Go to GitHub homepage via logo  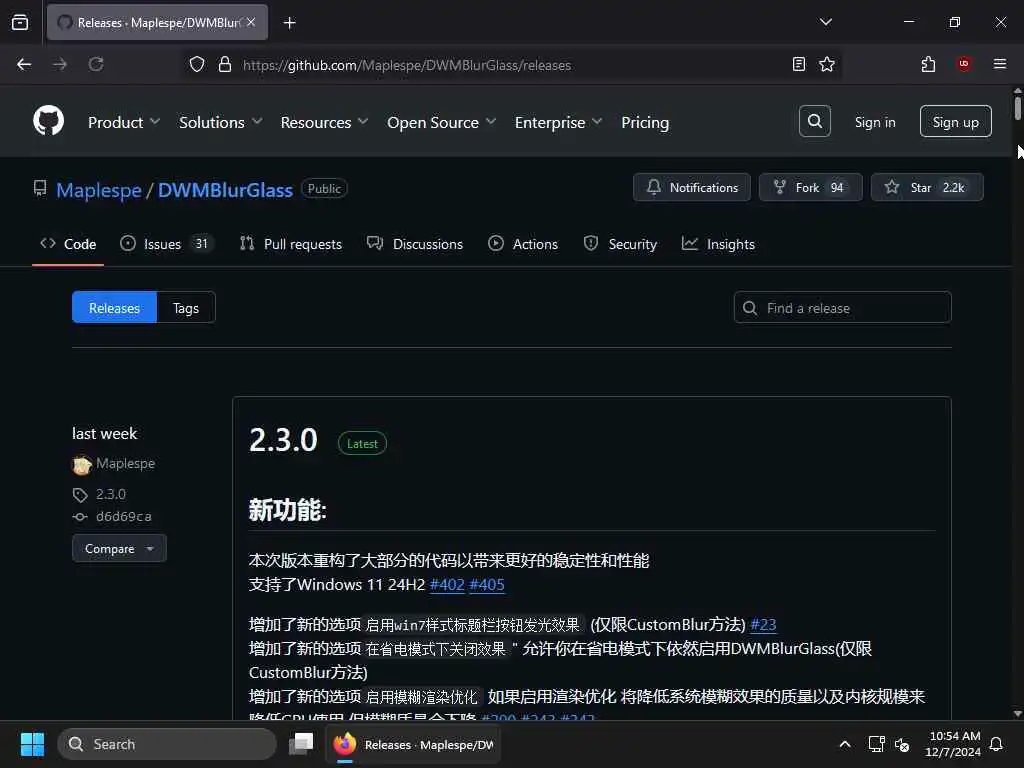(48, 121)
